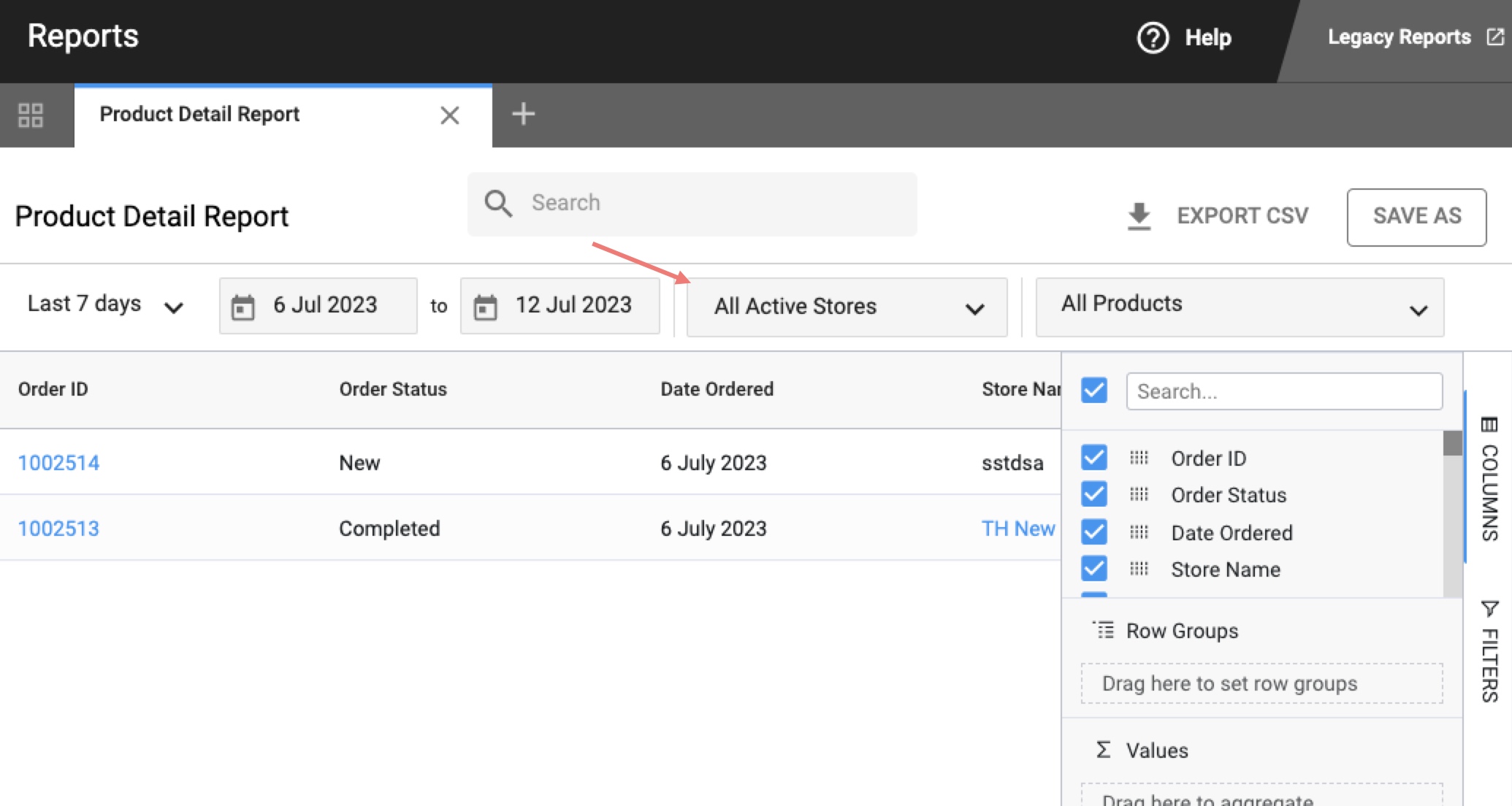Open the All Products dropdown
This screenshot has width=1512, height=806.
1239,307
